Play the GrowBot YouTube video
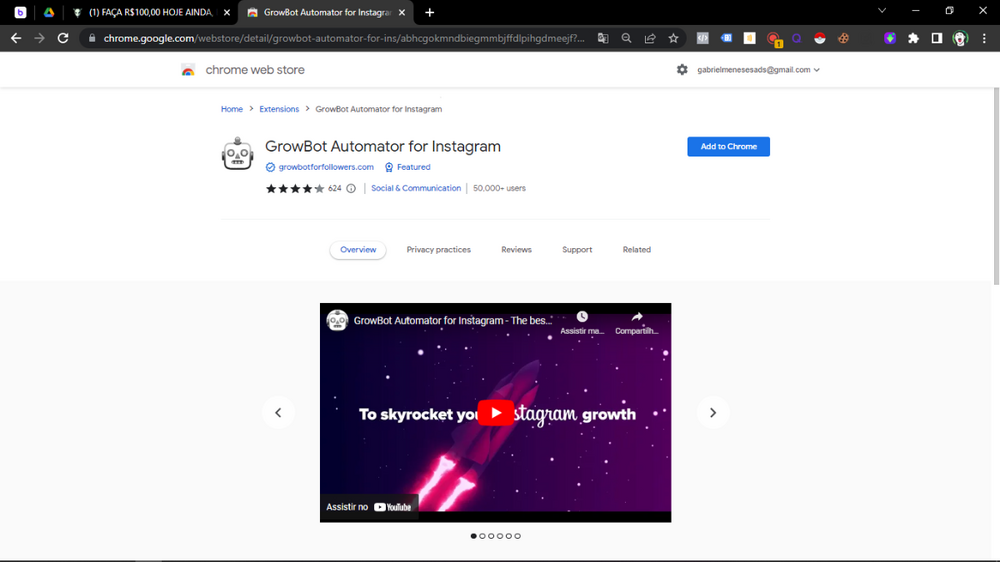This screenshot has width=1000, height=562. coord(496,413)
